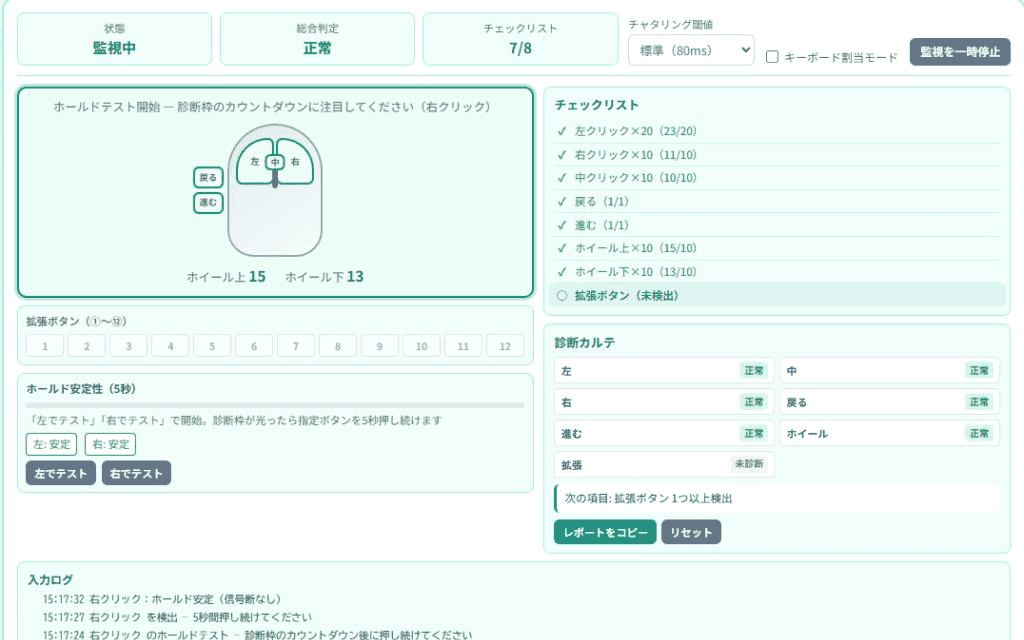
Task: Click 左 diagnosis row
Action: 664,371
